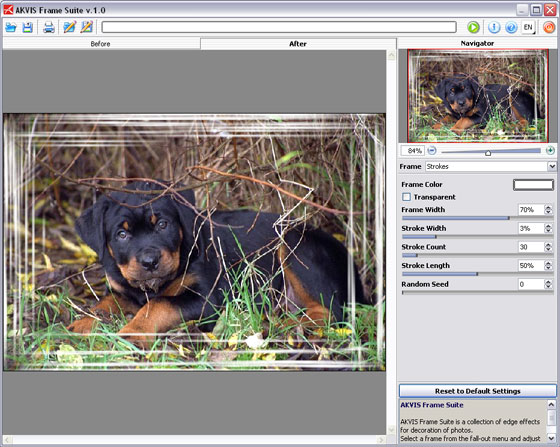Zoom in with the green plus icon
The image size is (560, 447).
tap(550, 150)
